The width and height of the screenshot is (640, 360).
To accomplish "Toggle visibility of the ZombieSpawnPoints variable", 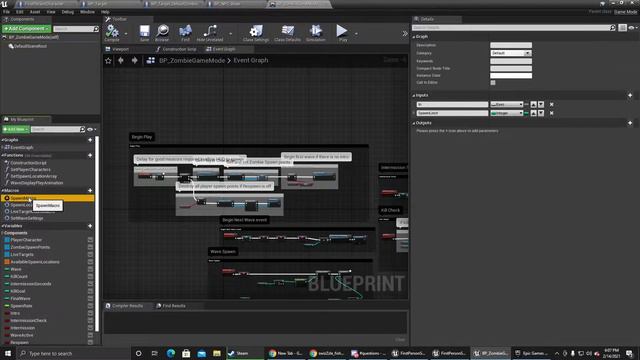I will click(x=90, y=247).
